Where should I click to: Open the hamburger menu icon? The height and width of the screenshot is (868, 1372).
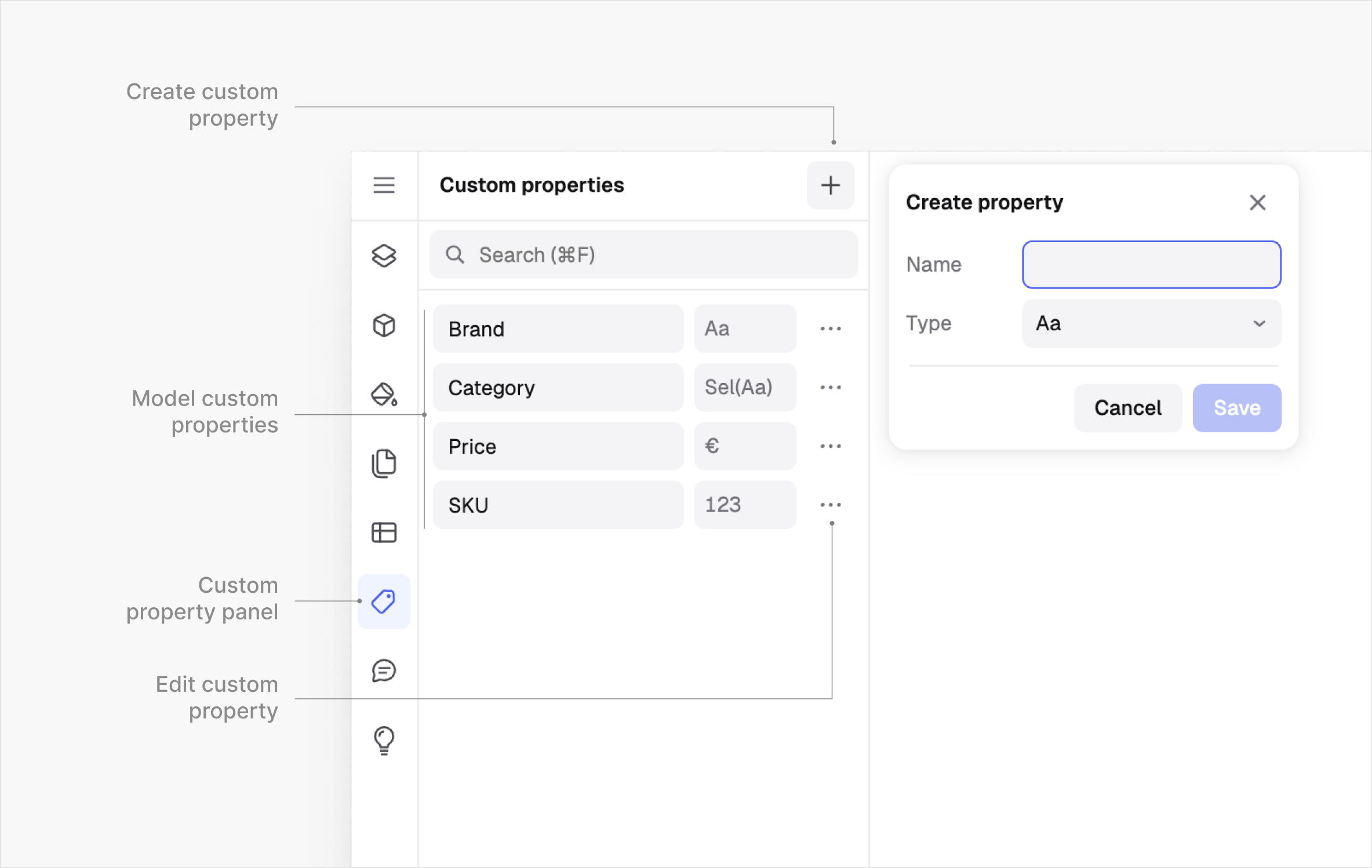384,185
